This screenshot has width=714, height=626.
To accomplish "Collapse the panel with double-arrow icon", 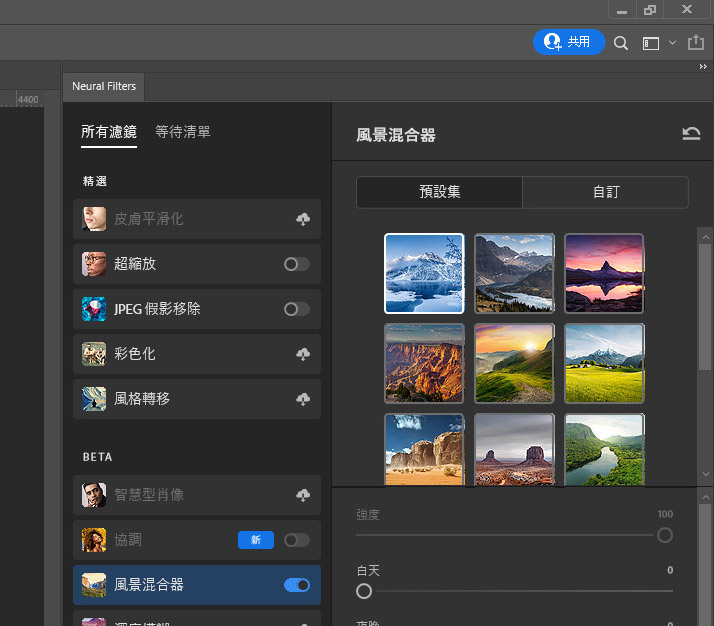I will coord(703,66).
